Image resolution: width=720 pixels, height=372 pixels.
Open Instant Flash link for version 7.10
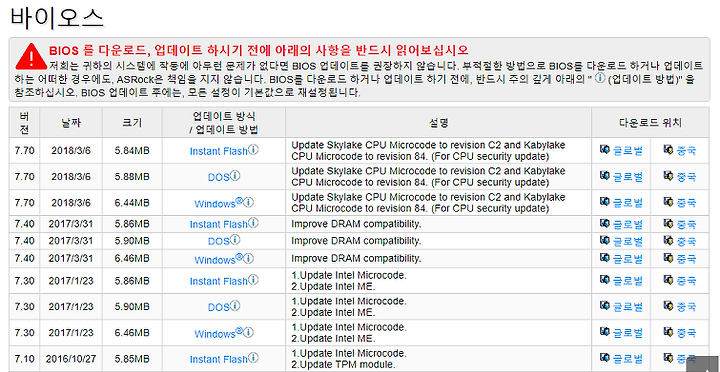pyautogui.click(x=219, y=360)
